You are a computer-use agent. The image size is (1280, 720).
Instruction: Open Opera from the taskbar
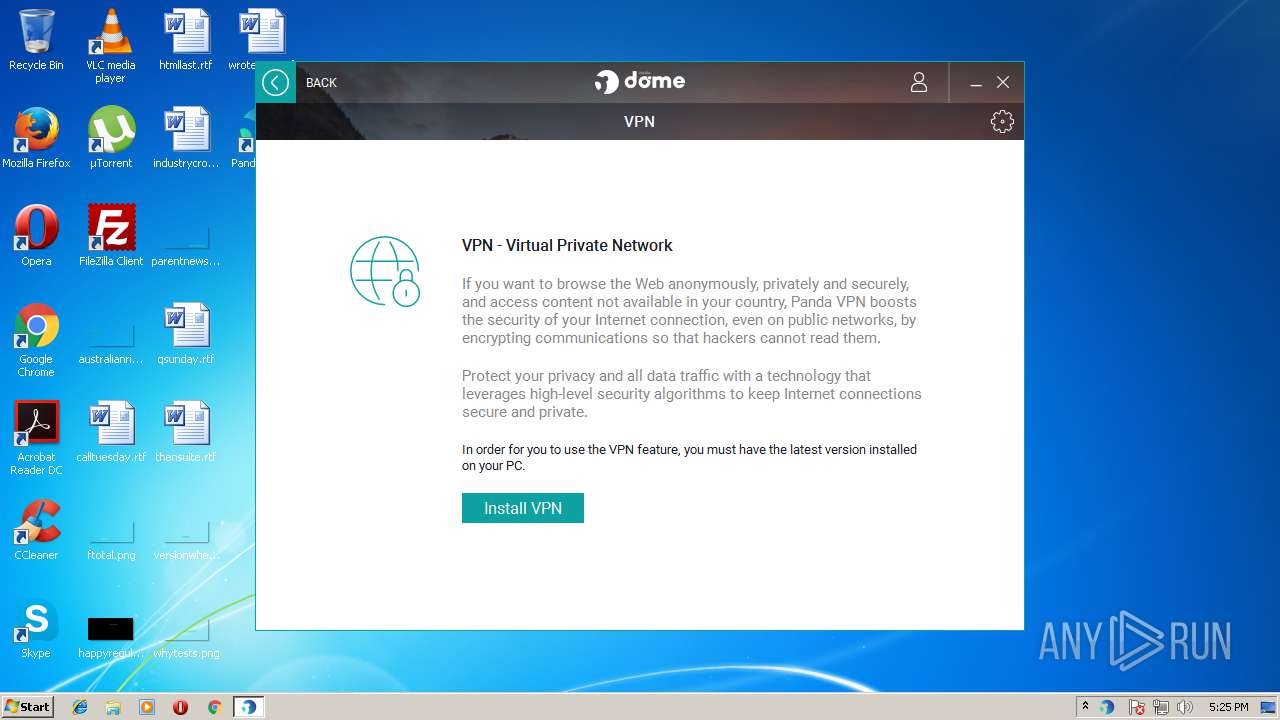point(181,707)
